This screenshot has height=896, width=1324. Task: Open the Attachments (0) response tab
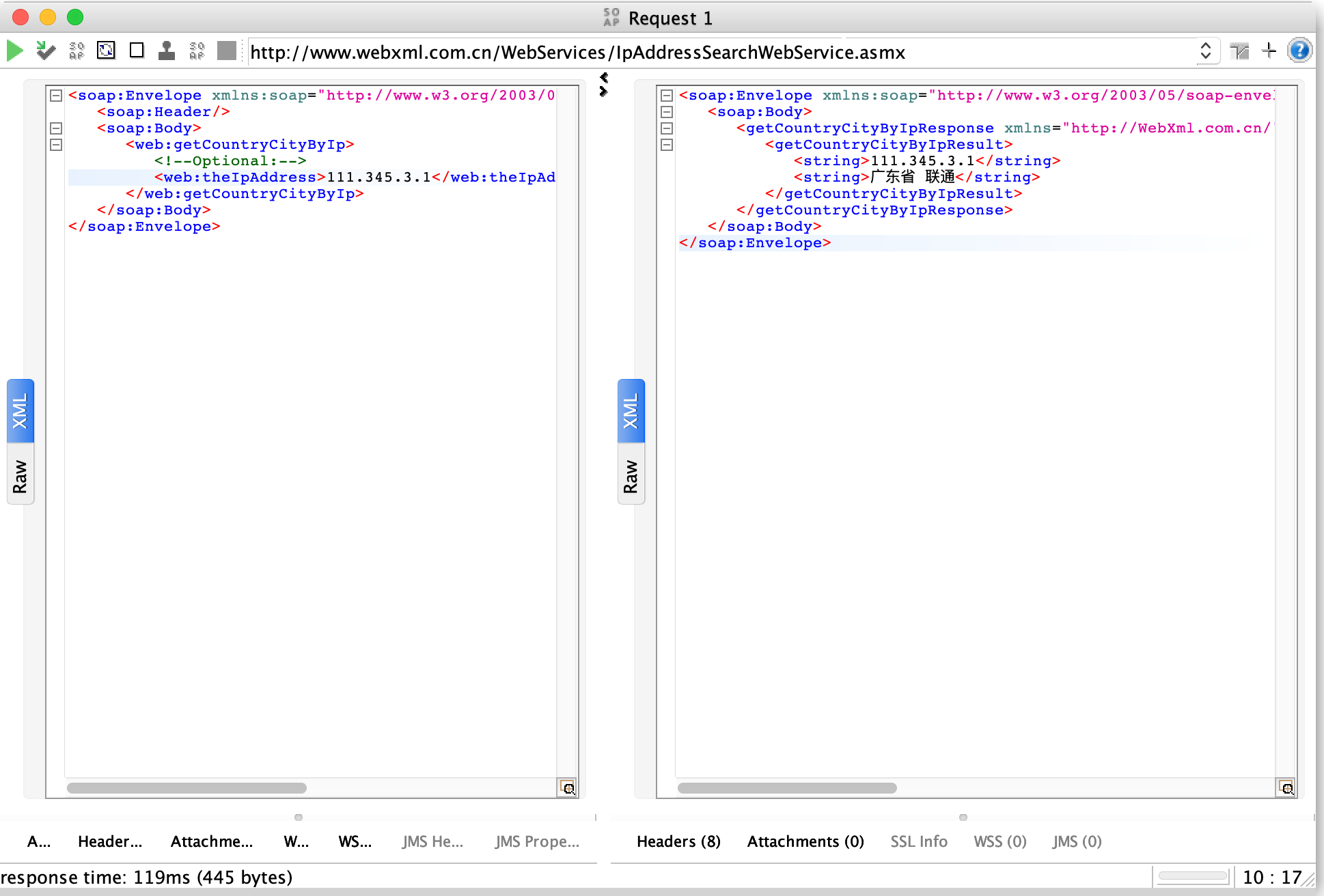pyautogui.click(x=805, y=841)
